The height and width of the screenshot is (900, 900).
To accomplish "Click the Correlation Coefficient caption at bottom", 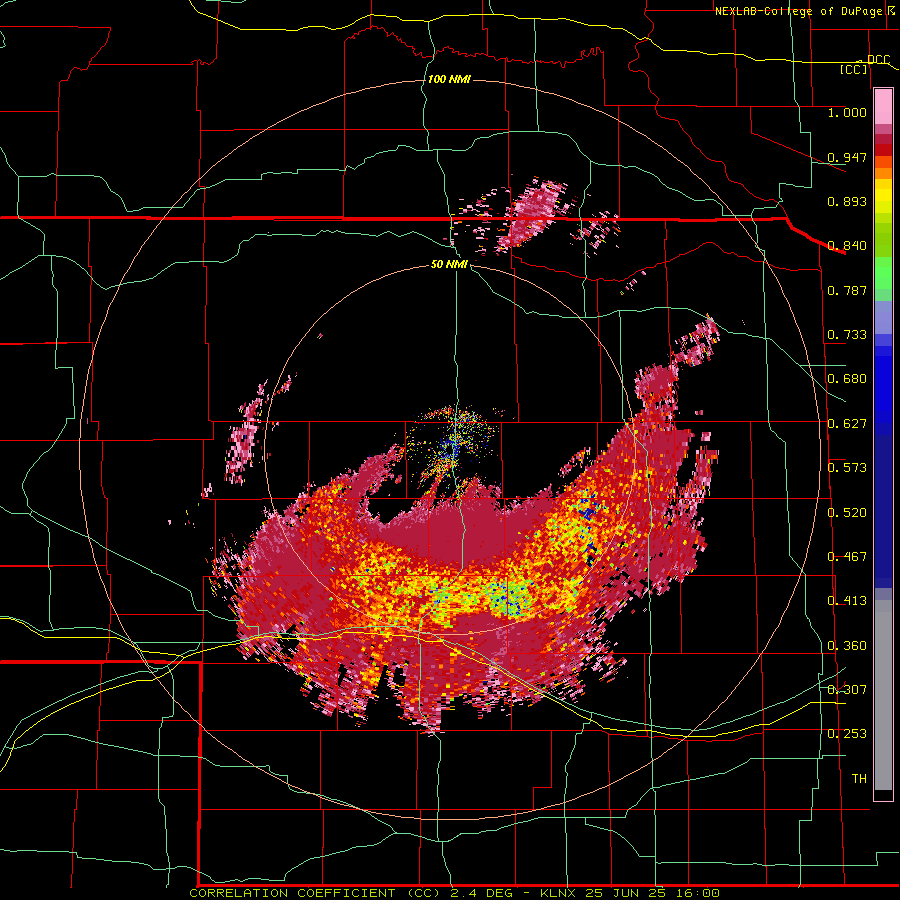I will coord(454,893).
